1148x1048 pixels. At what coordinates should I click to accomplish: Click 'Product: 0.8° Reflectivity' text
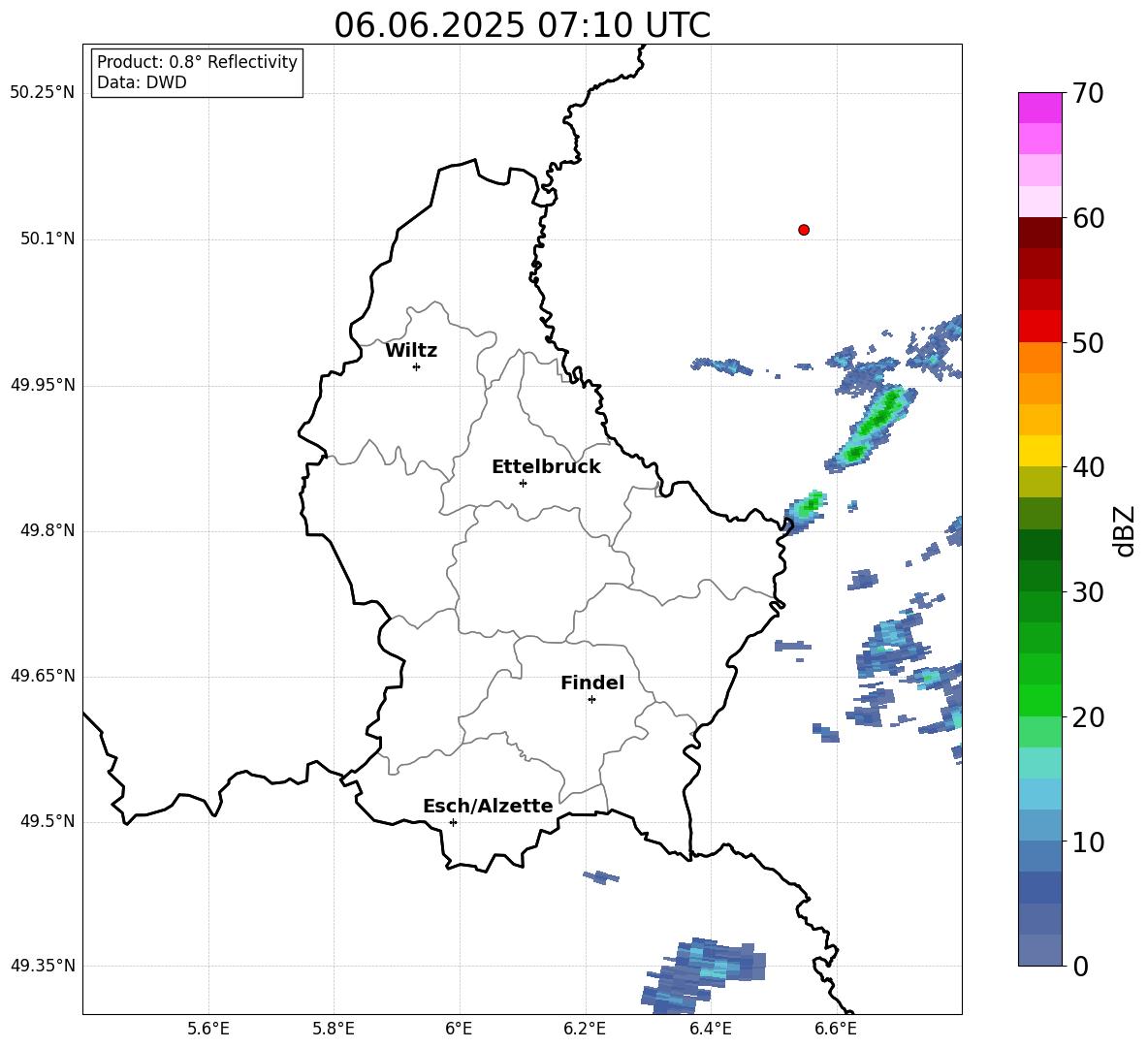click(197, 62)
